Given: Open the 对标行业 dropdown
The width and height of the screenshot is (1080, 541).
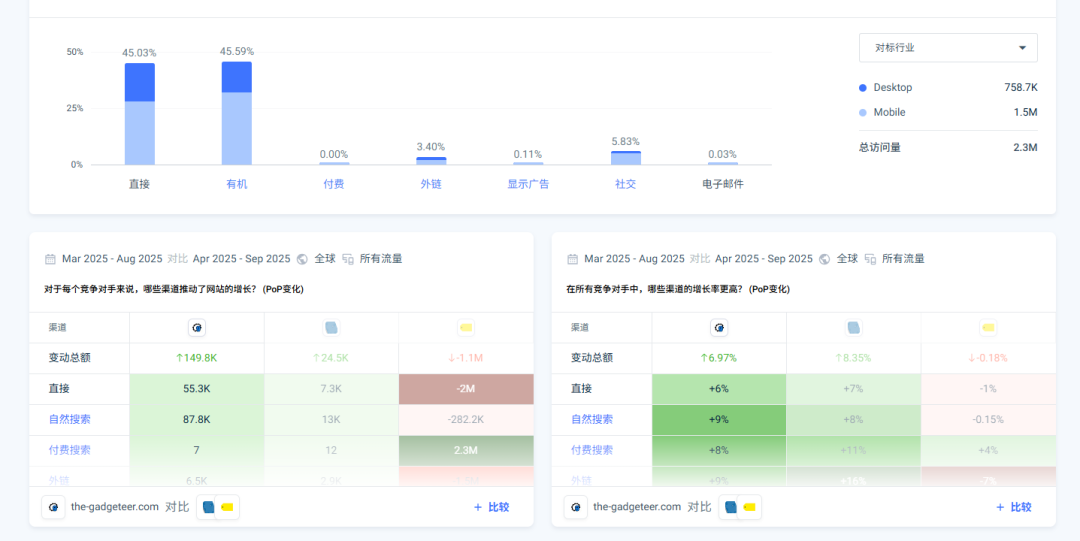Looking at the screenshot, I should tap(948, 48).
